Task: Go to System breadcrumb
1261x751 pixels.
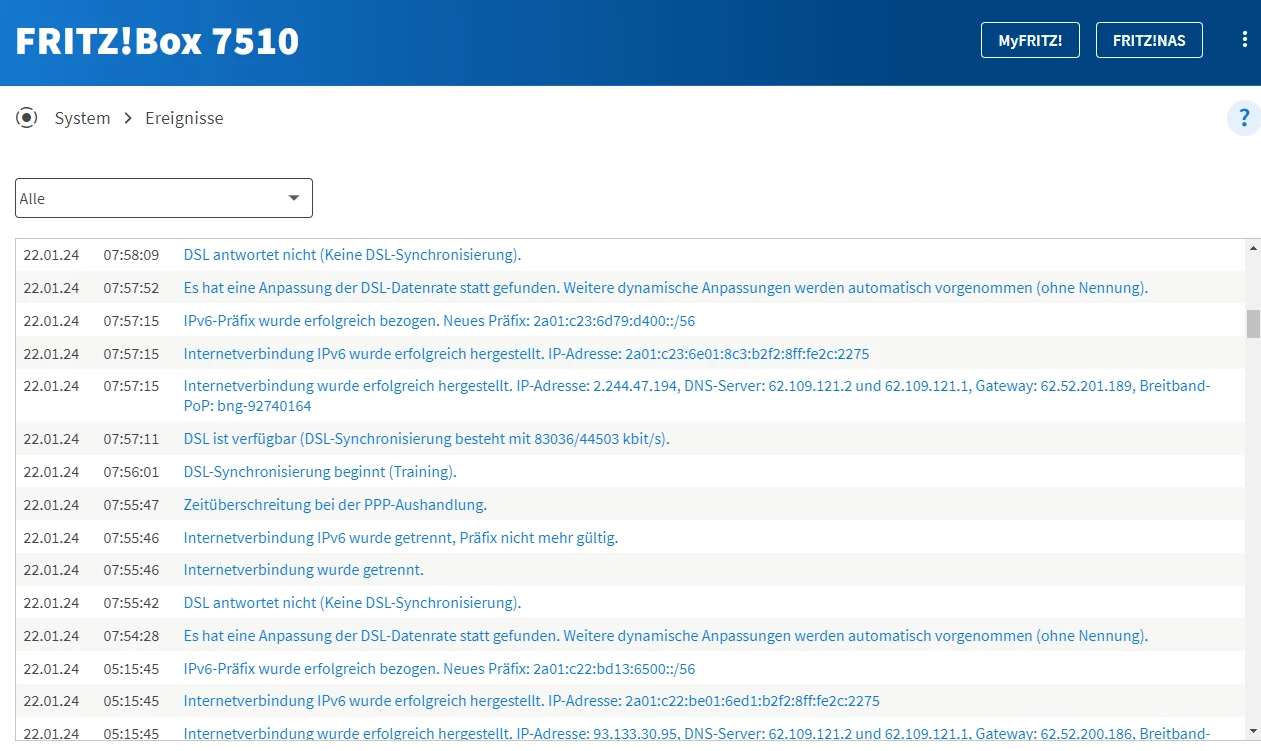Action: 82,118
